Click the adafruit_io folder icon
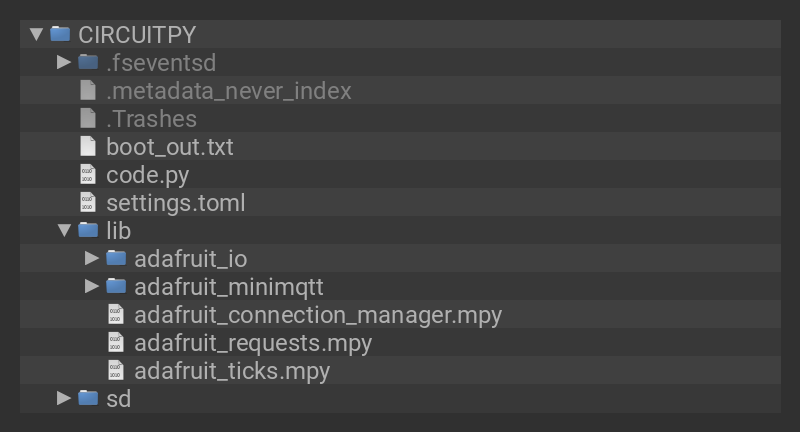Image resolution: width=800 pixels, height=432 pixels. click(x=116, y=258)
